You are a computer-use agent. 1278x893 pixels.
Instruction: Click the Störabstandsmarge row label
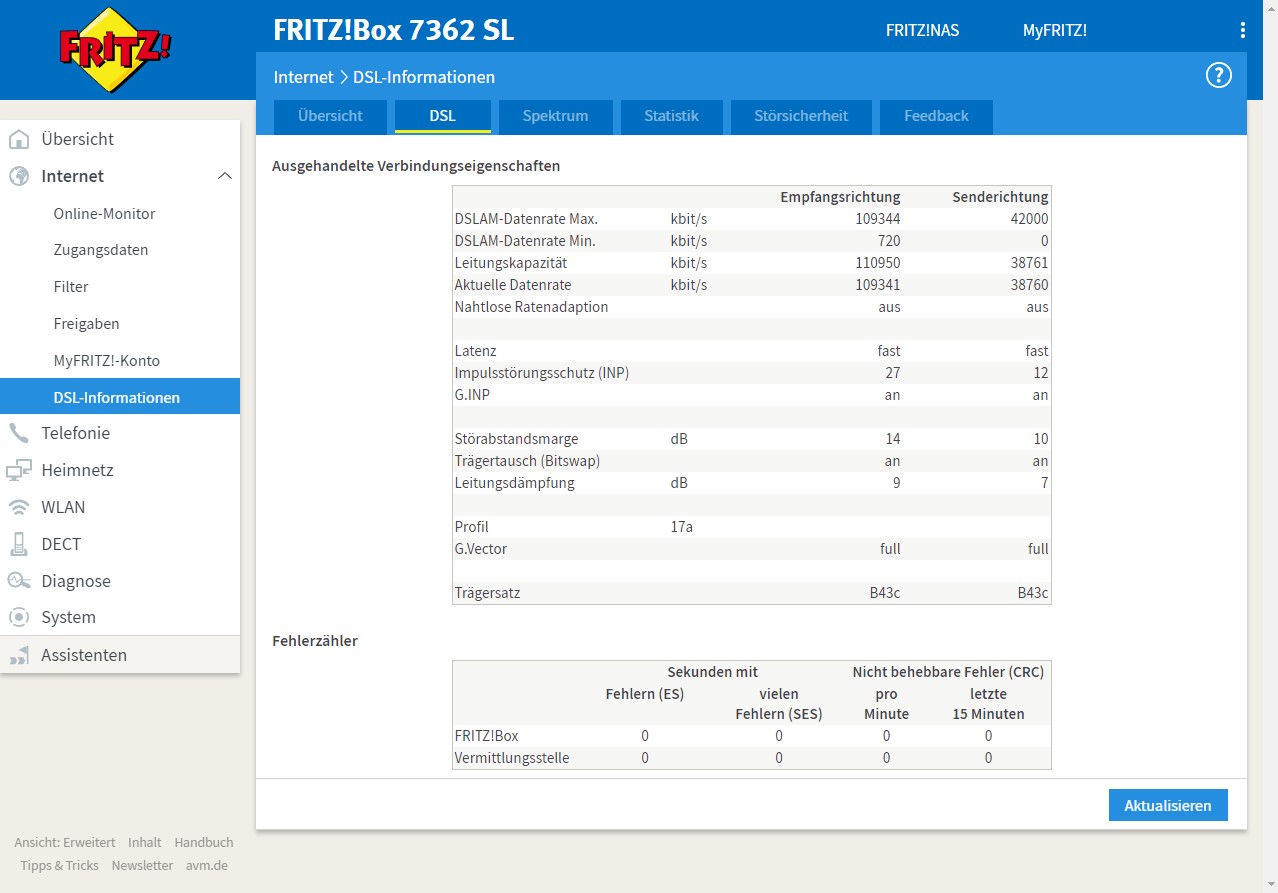pos(516,439)
